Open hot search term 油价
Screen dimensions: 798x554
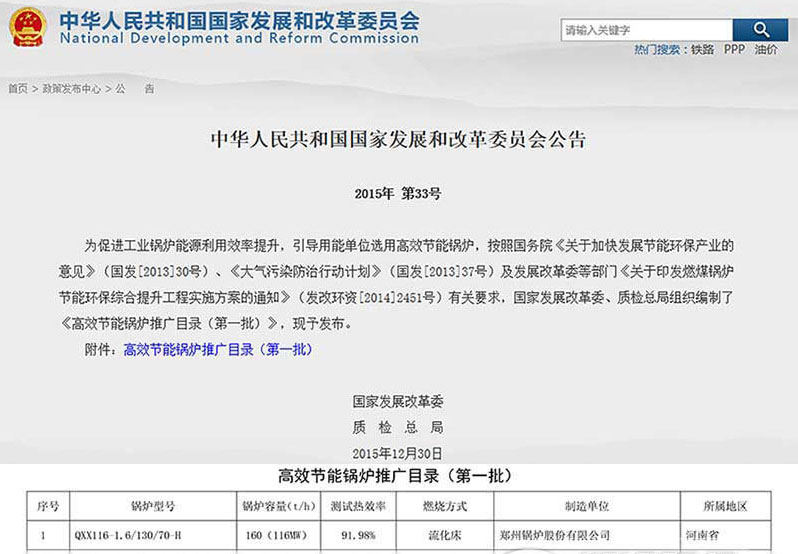point(765,49)
